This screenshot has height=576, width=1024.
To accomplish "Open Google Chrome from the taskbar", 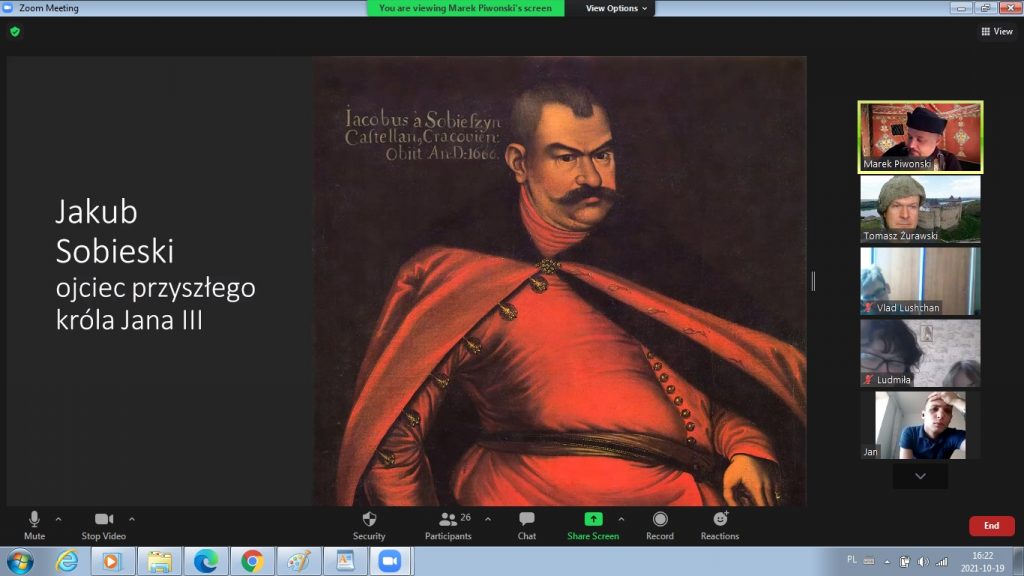I will [252, 561].
